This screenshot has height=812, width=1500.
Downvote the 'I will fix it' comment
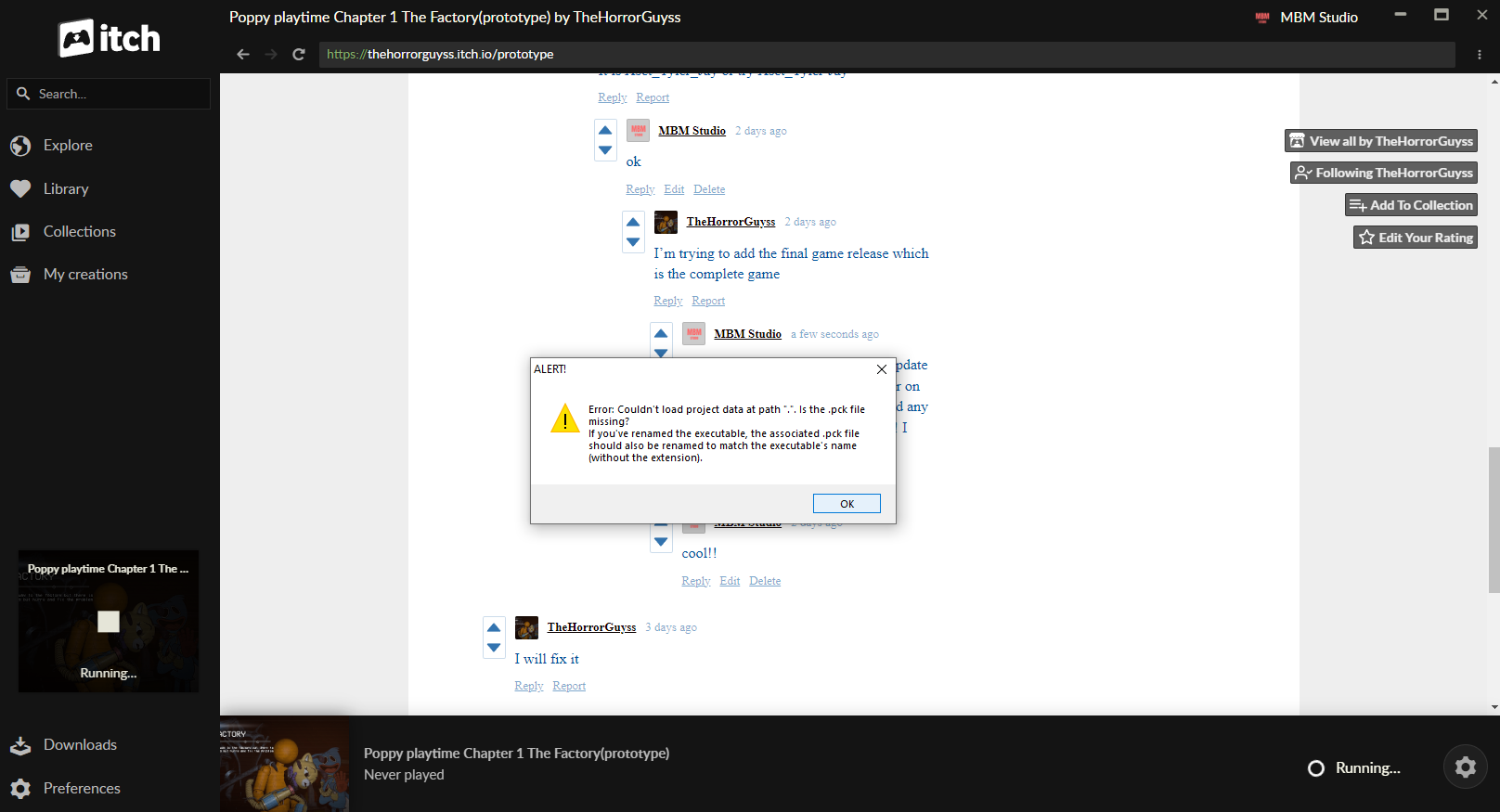click(x=494, y=648)
